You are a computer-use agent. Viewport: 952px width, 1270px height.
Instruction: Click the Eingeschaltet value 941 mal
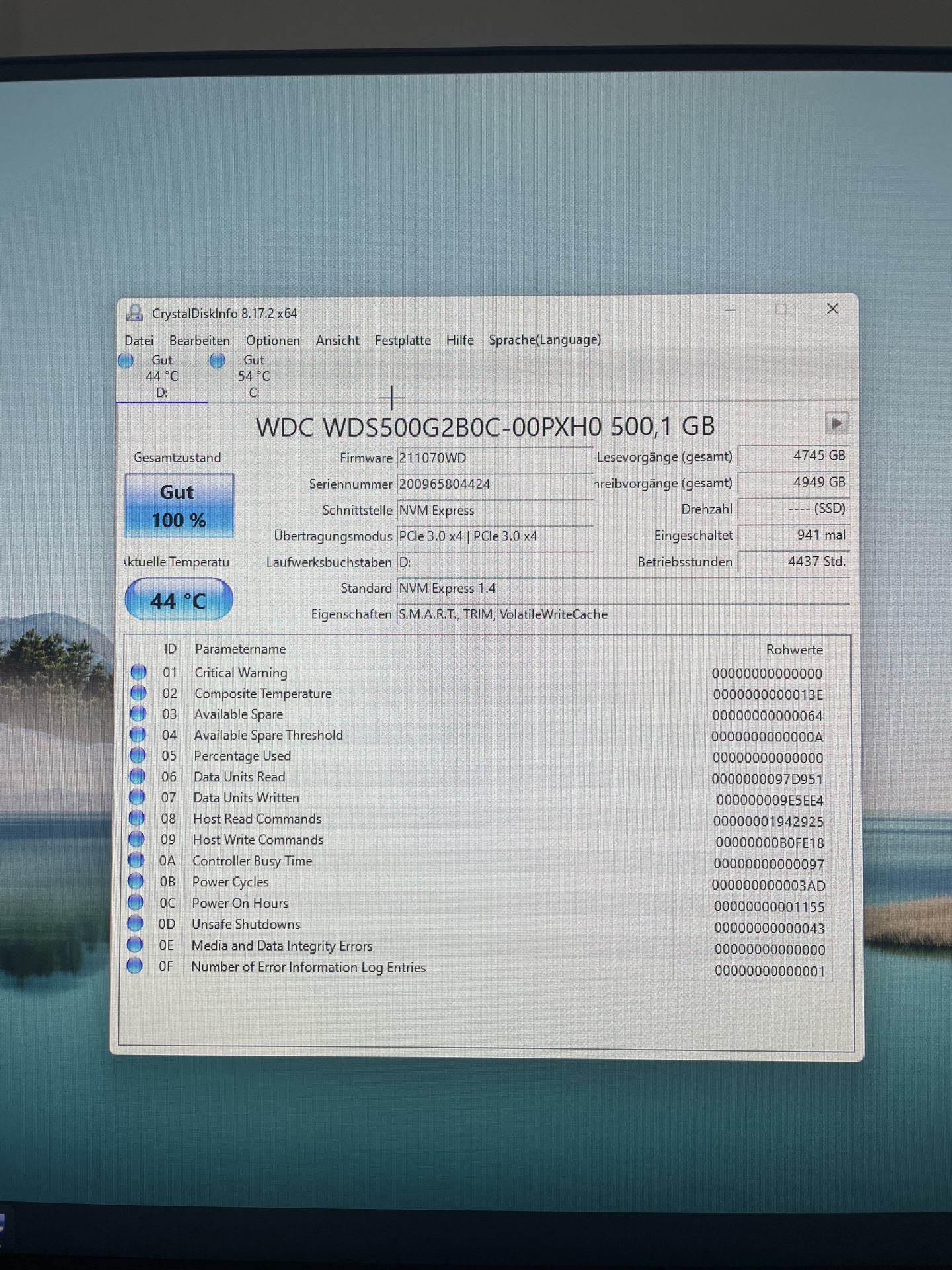pyautogui.click(x=793, y=535)
